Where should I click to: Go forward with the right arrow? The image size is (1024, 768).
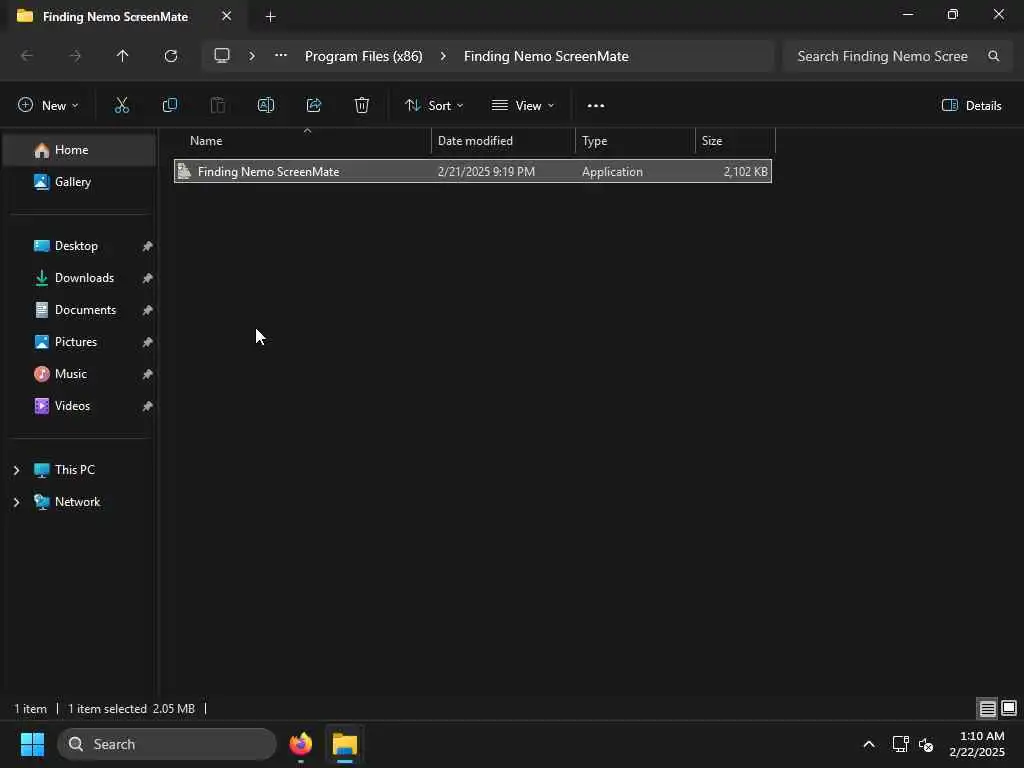(75, 56)
